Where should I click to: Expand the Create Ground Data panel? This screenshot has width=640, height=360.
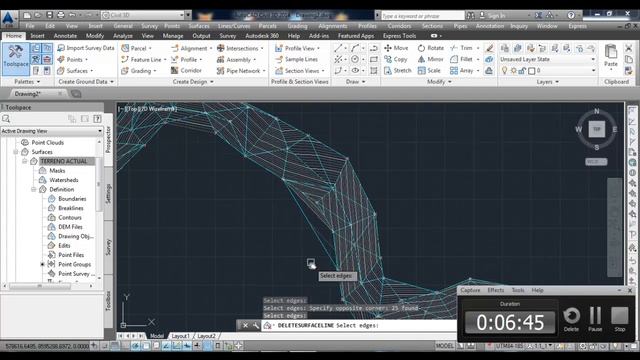click(86, 82)
